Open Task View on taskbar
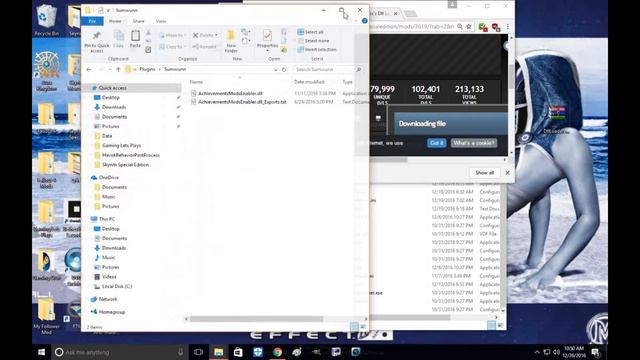The height and width of the screenshot is (360, 640). click(x=198, y=352)
